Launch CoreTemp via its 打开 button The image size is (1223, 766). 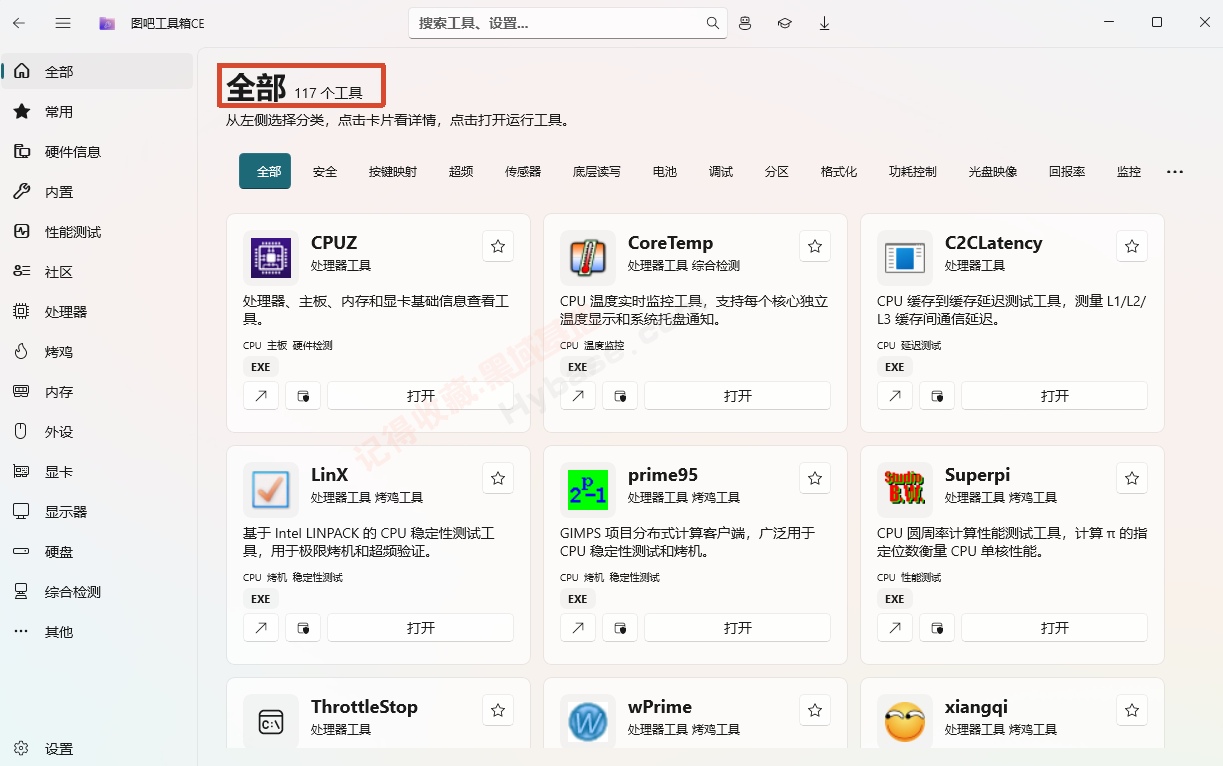pyautogui.click(x=738, y=396)
